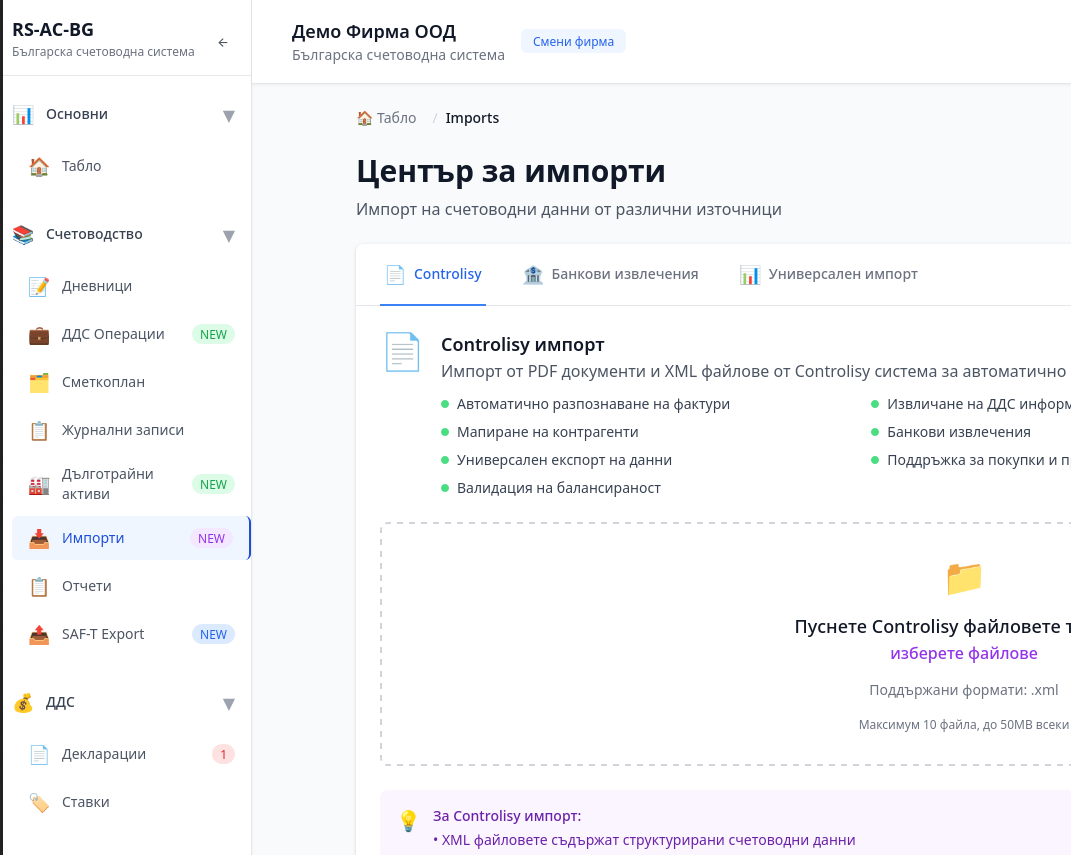Click the изберете файлове link
This screenshot has width=1071, height=855.
[964, 654]
